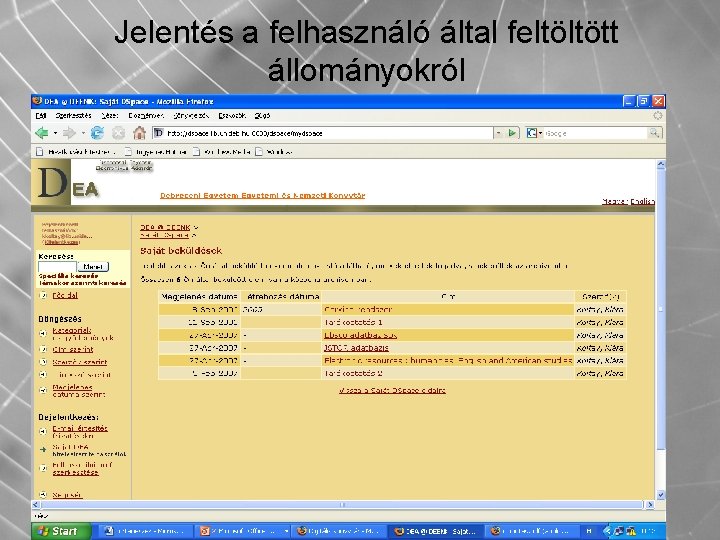Click the link returning to the Saját DSpace page

[x=392, y=390]
